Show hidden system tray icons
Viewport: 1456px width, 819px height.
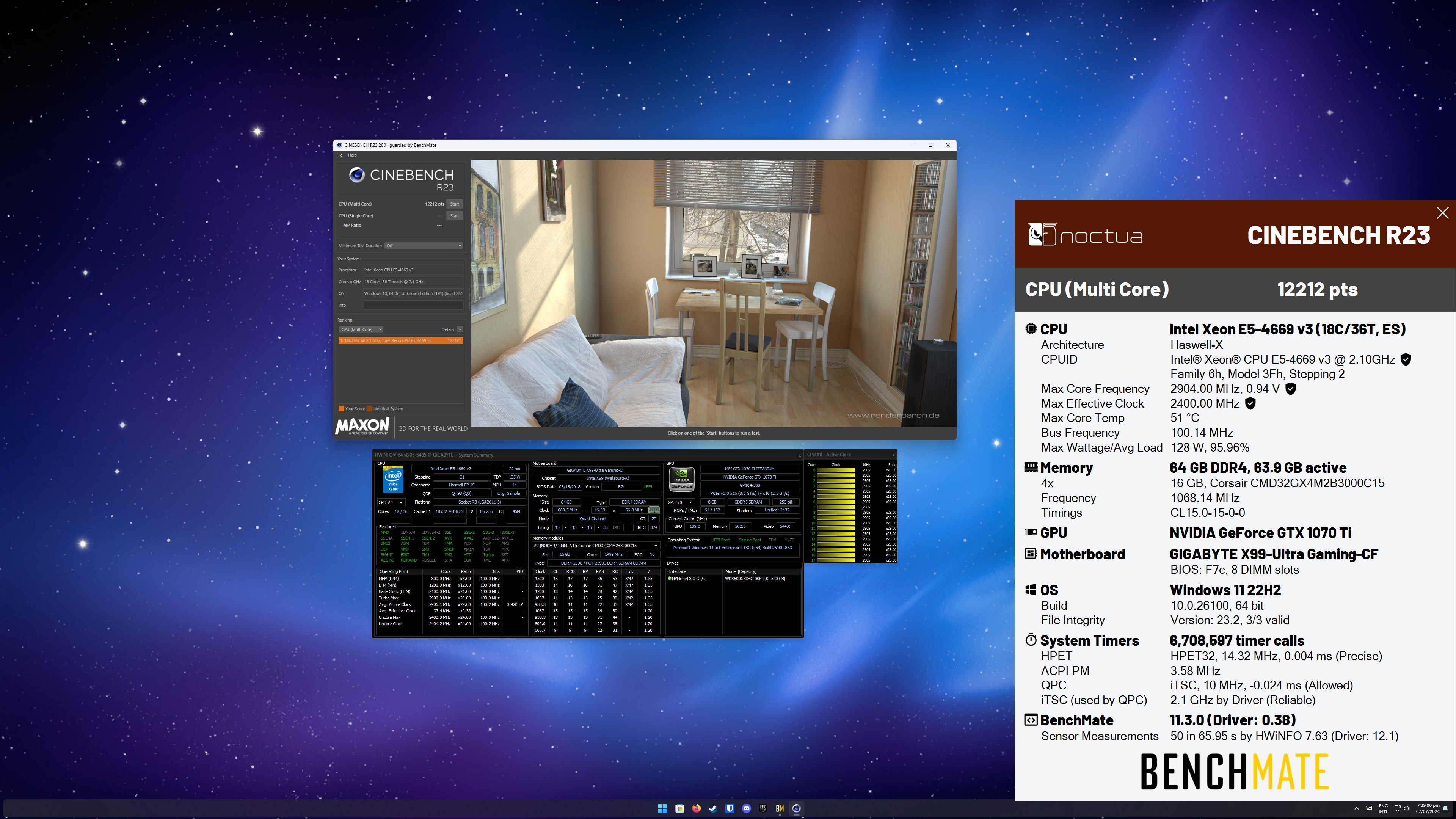[x=1357, y=808]
